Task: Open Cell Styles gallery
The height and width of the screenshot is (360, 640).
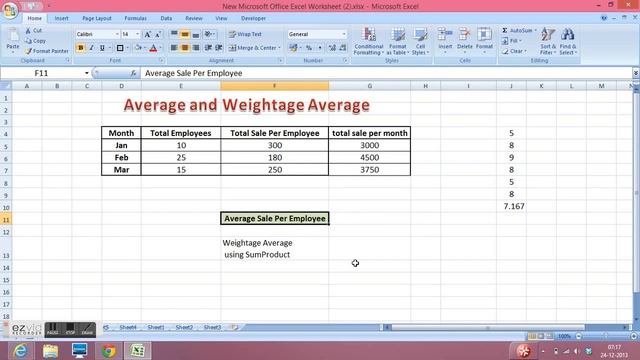Action: coord(420,41)
